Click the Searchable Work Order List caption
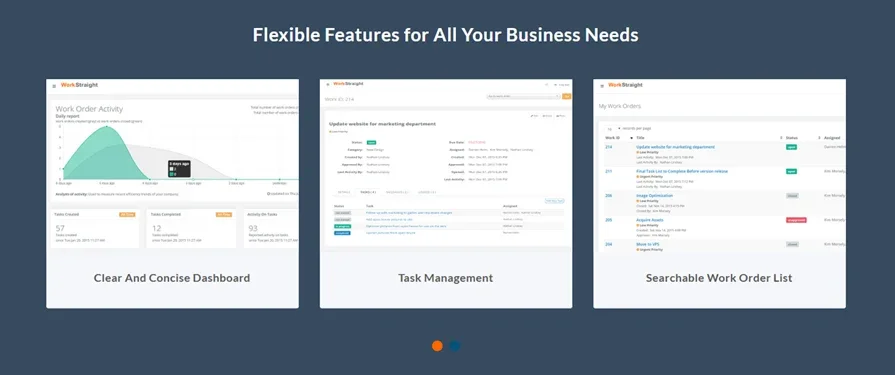This screenshot has height=375, width=895. click(x=719, y=279)
